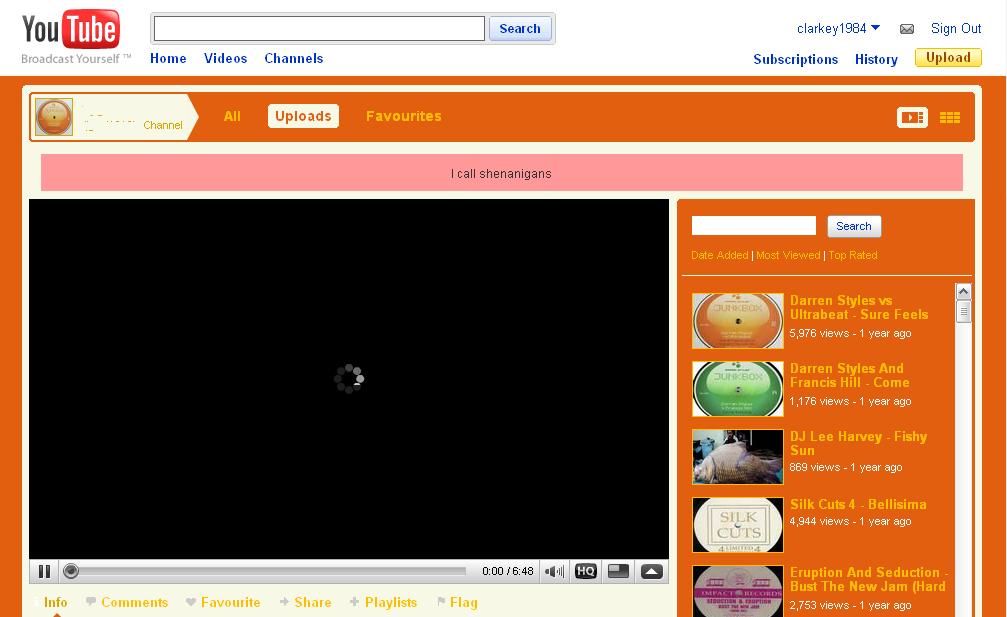Viewport: 1007px width, 617px height.
Task: Expand the player pop-up arrow menu
Action: (x=652, y=571)
